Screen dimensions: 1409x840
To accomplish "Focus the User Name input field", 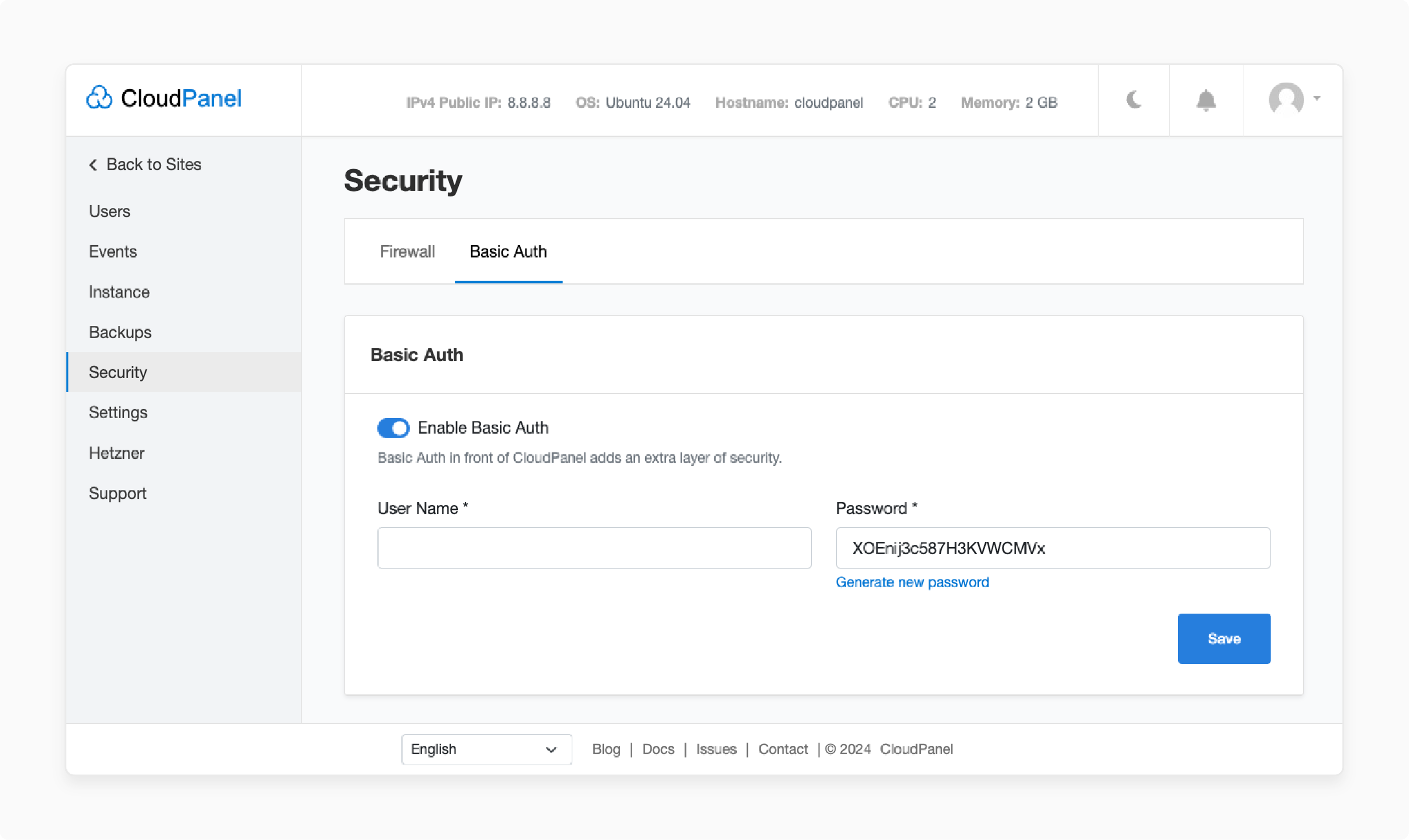I will tap(594, 548).
